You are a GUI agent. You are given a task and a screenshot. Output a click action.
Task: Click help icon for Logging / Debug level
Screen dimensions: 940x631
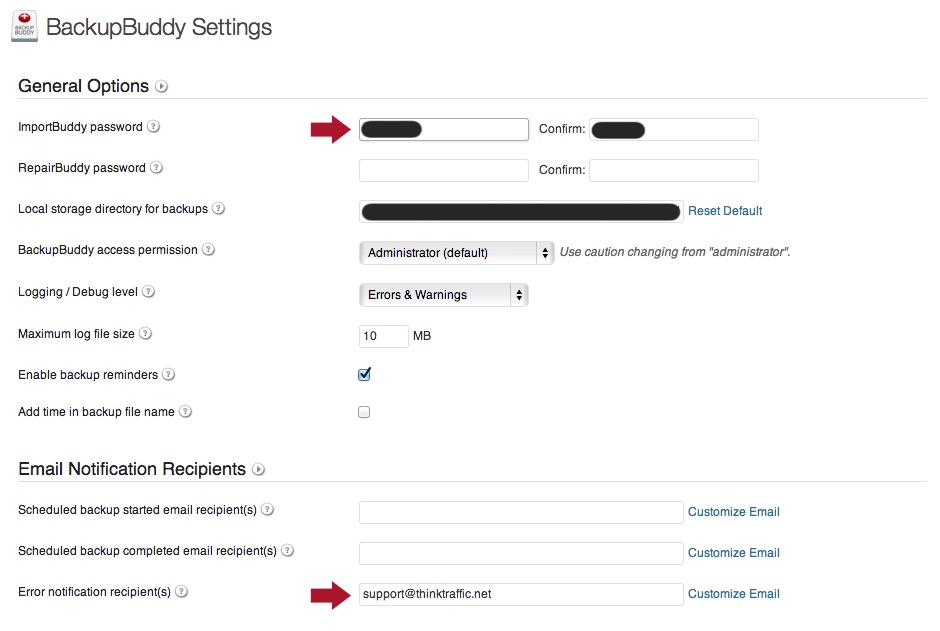(148, 292)
